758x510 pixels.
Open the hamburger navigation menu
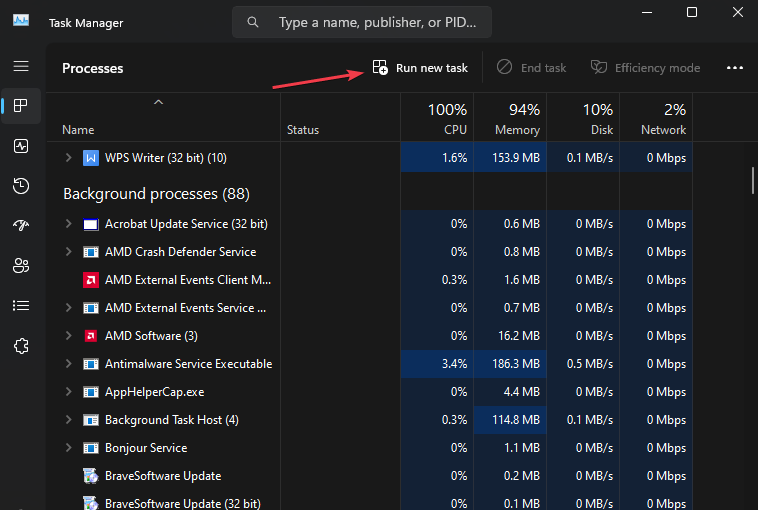pyautogui.click(x=21, y=66)
